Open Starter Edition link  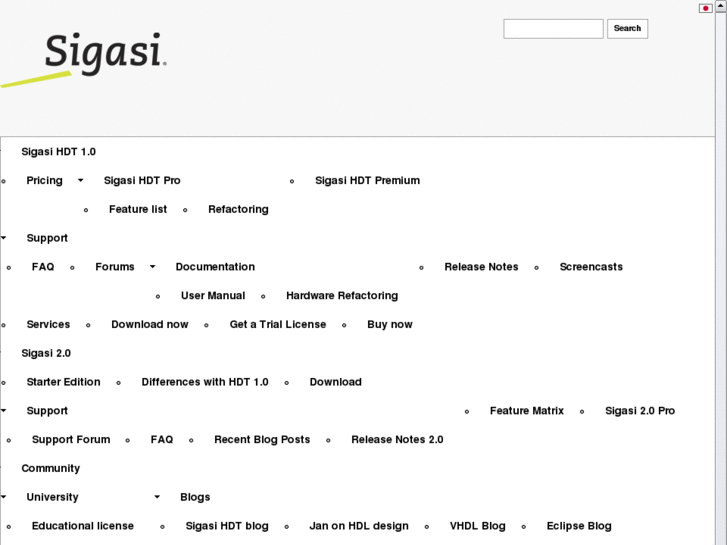pos(64,382)
